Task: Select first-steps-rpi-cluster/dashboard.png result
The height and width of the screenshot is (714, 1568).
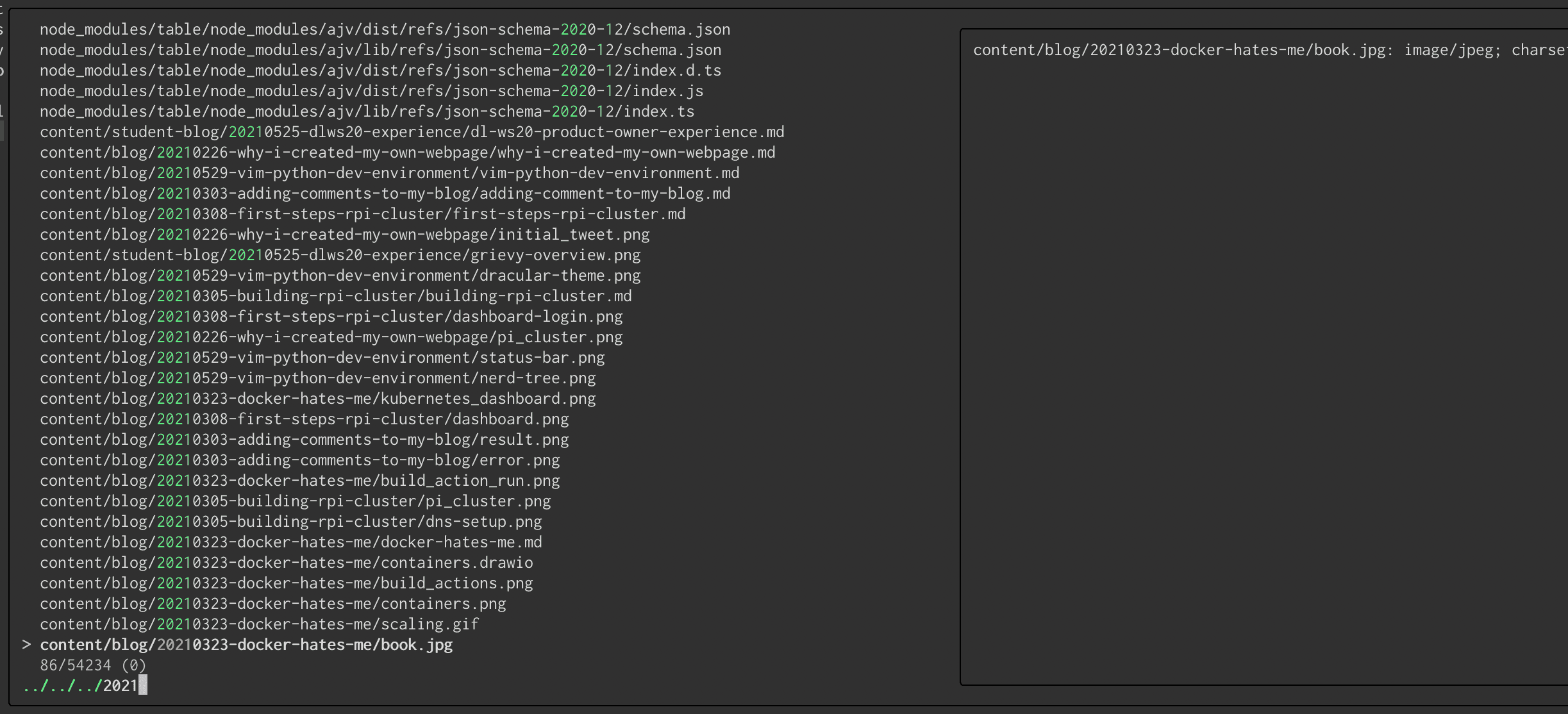Action: coord(304,419)
